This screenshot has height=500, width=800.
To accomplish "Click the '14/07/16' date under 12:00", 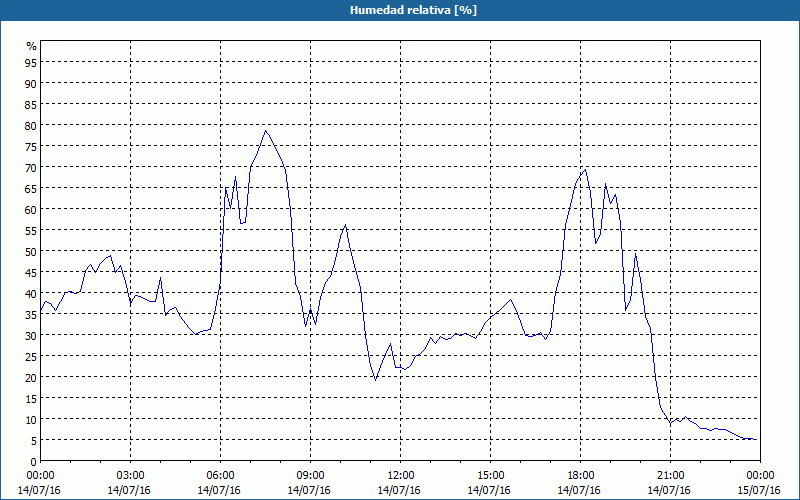I will pos(399,490).
